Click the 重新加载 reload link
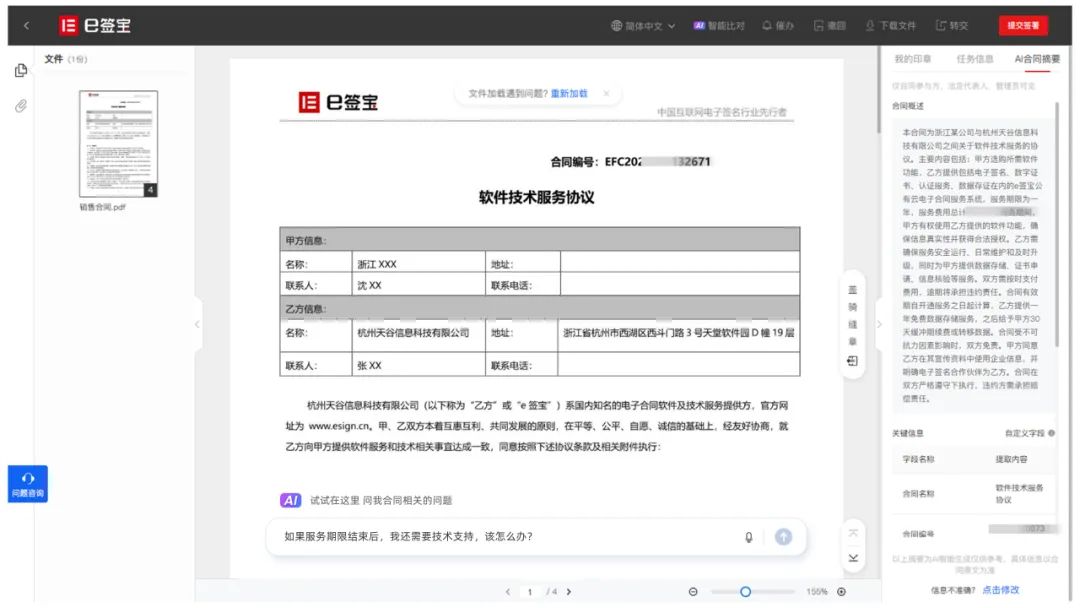The height and width of the screenshot is (608, 1080). [569, 93]
